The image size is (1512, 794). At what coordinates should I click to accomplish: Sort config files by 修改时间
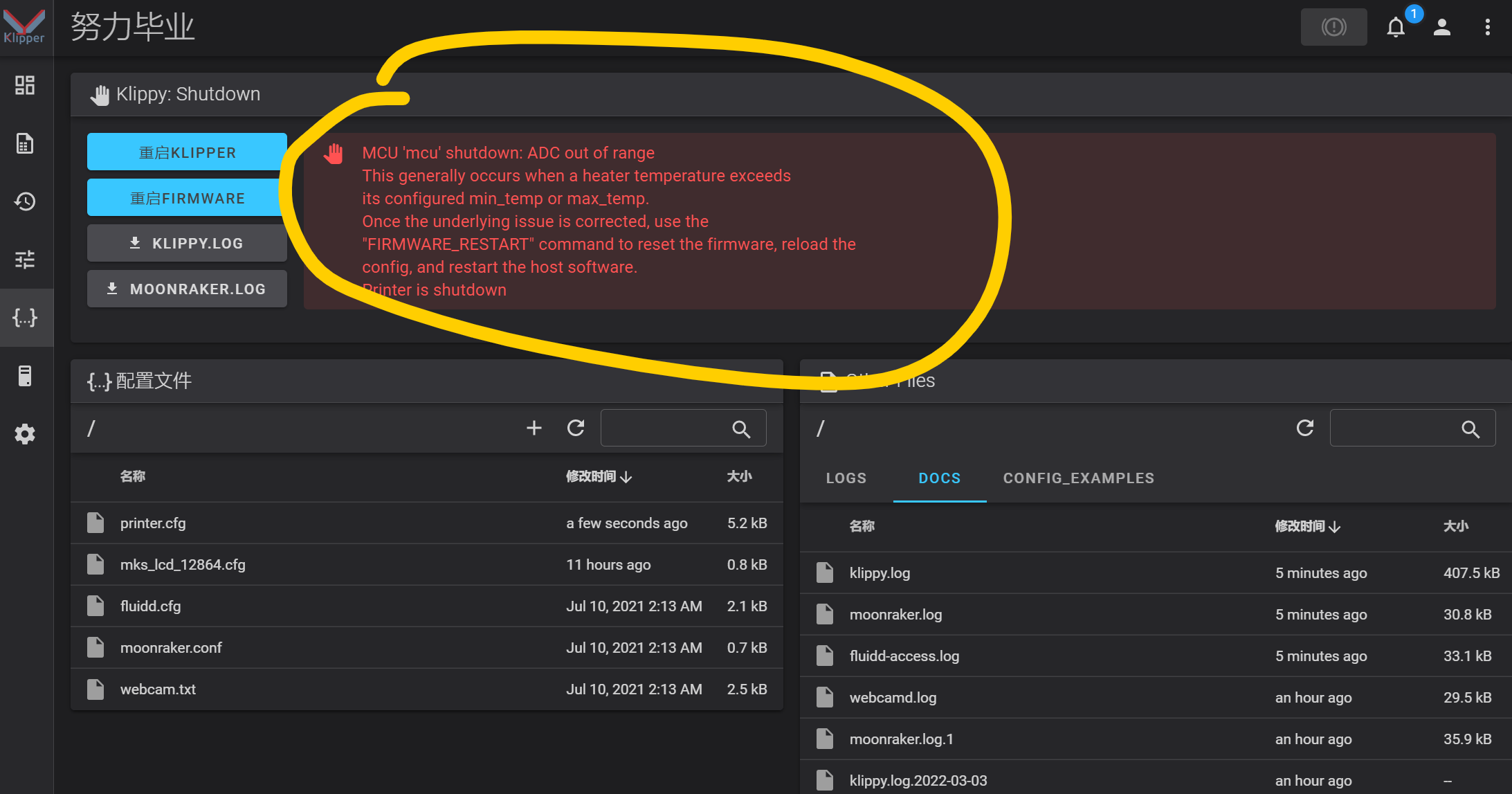tap(599, 476)
